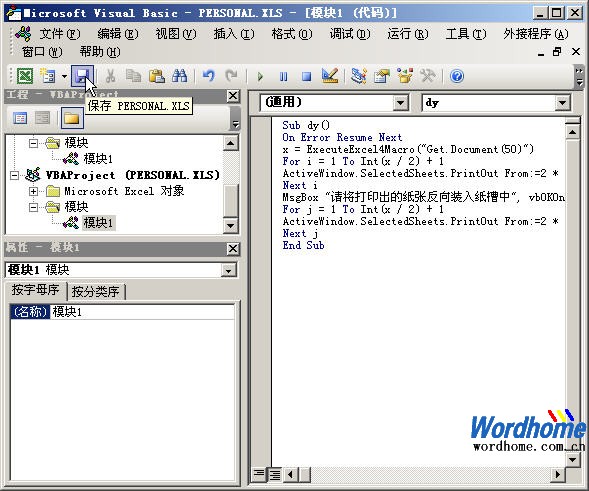Click the (名称) property value field
The height and width of the screenshot is (491, 589).
point(142,312)
